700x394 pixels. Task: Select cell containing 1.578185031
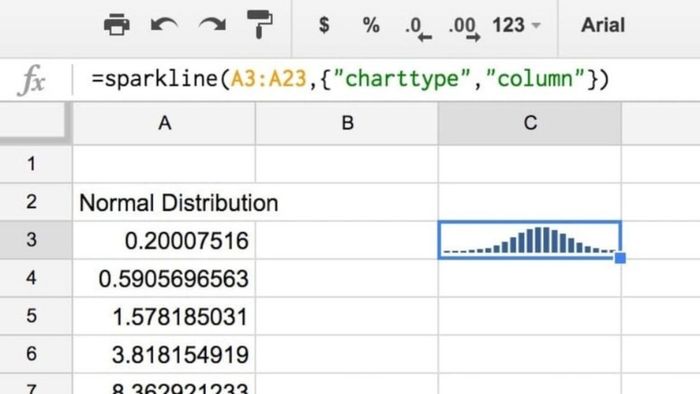point(164,316)
